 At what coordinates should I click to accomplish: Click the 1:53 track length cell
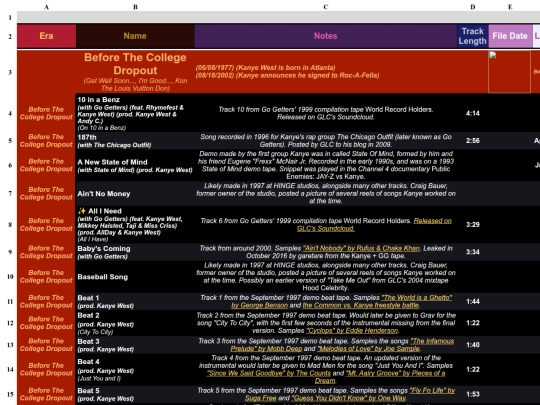click(x=472, y=394)
